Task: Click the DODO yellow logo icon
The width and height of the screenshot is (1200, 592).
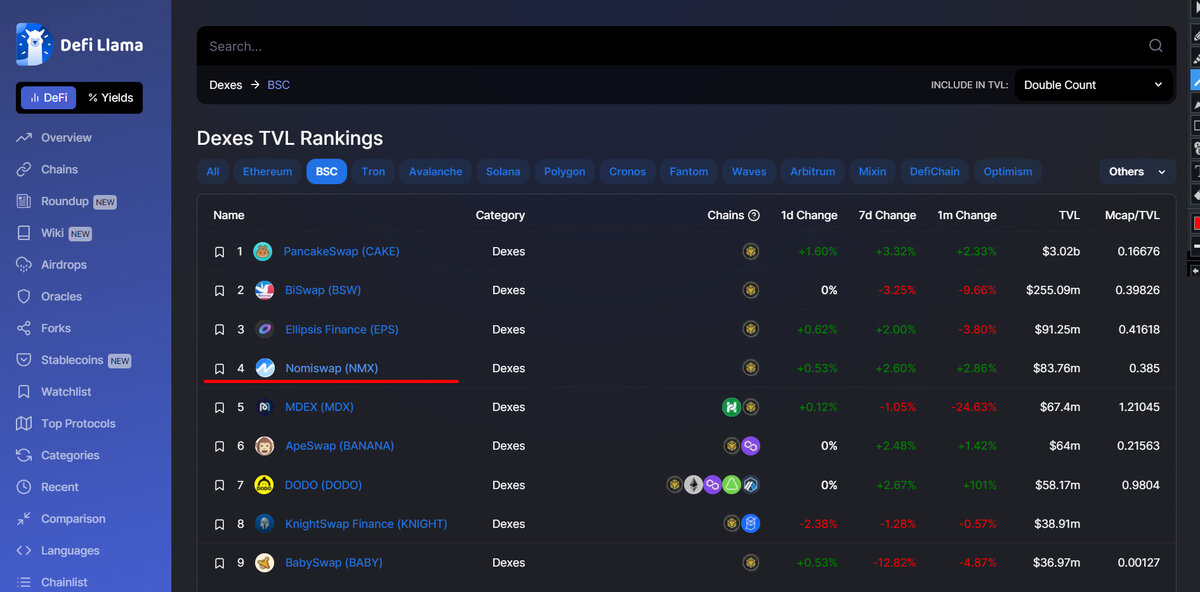Action: tap(264, 485)
